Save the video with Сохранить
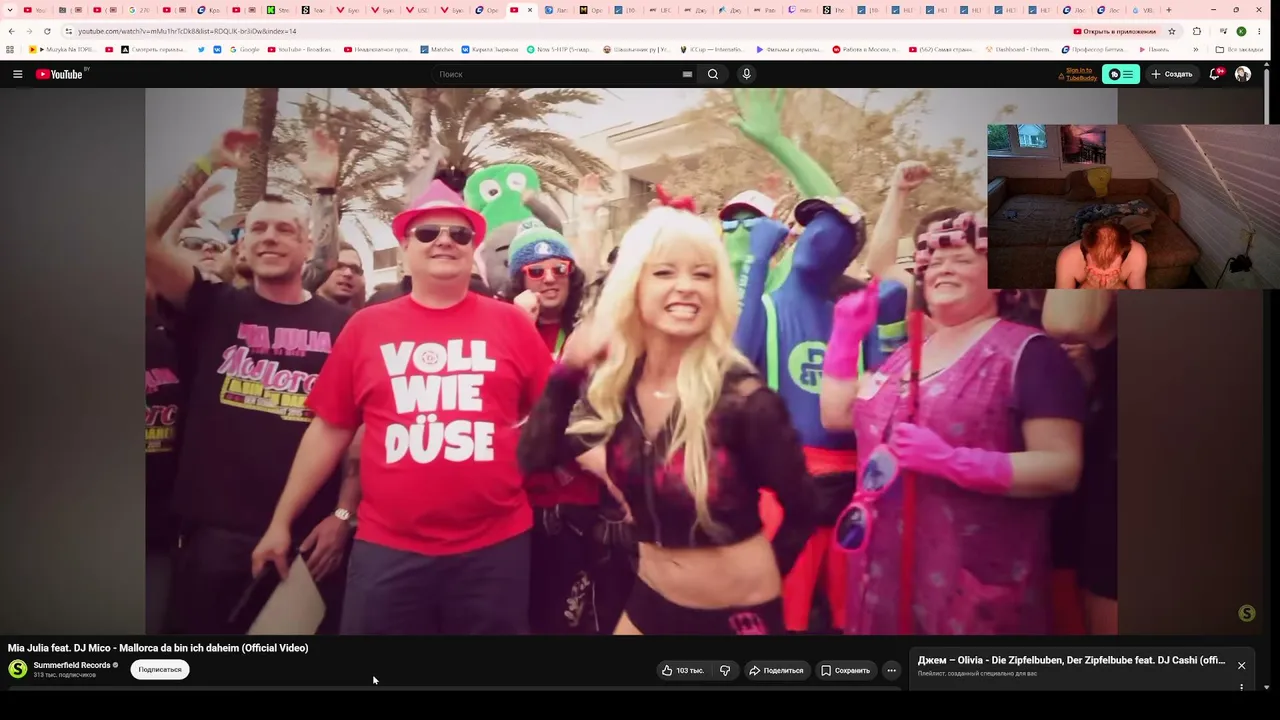Screen dimensions: 1280x720 845,670
